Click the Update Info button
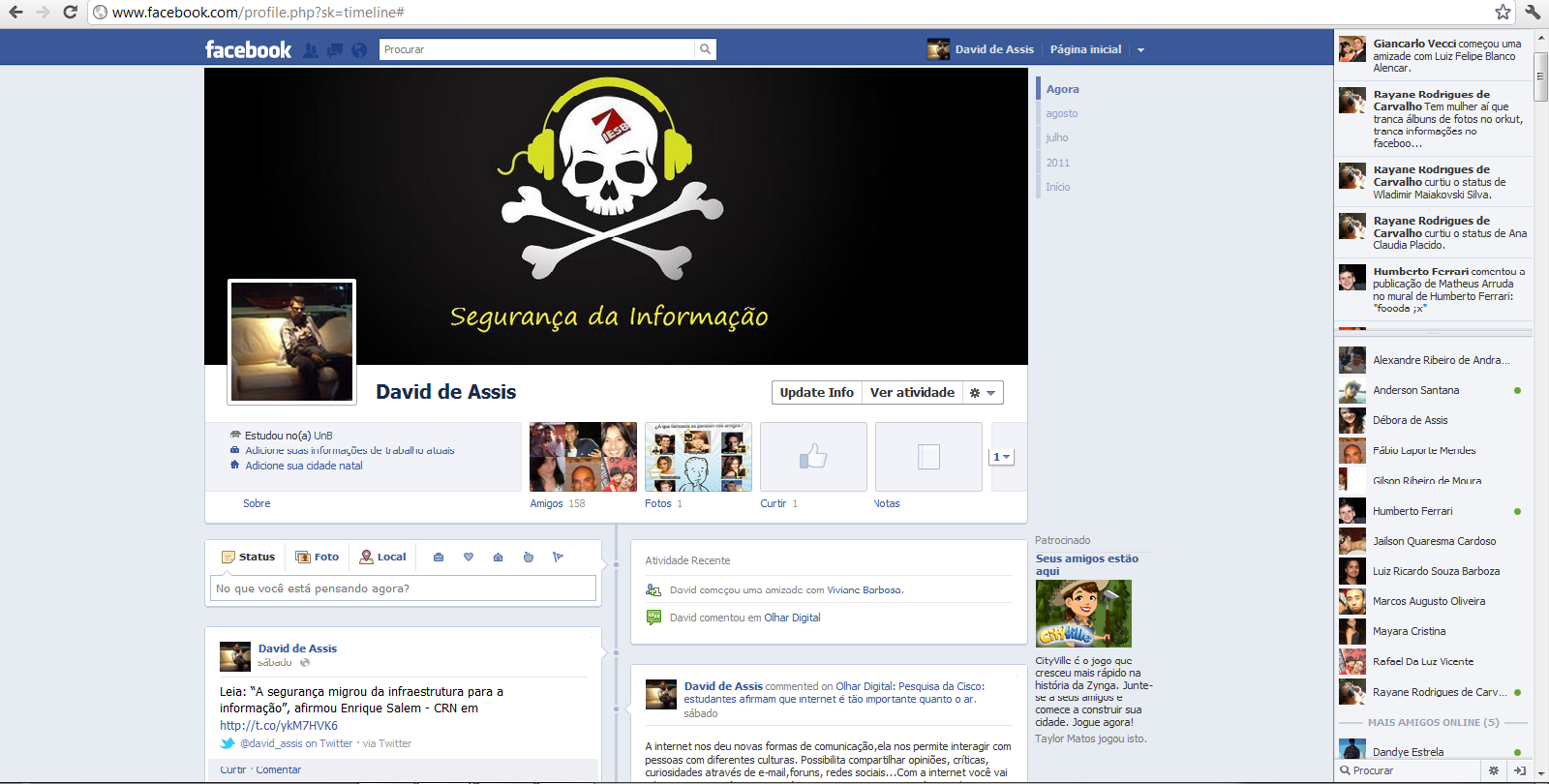 pos(816,392)
